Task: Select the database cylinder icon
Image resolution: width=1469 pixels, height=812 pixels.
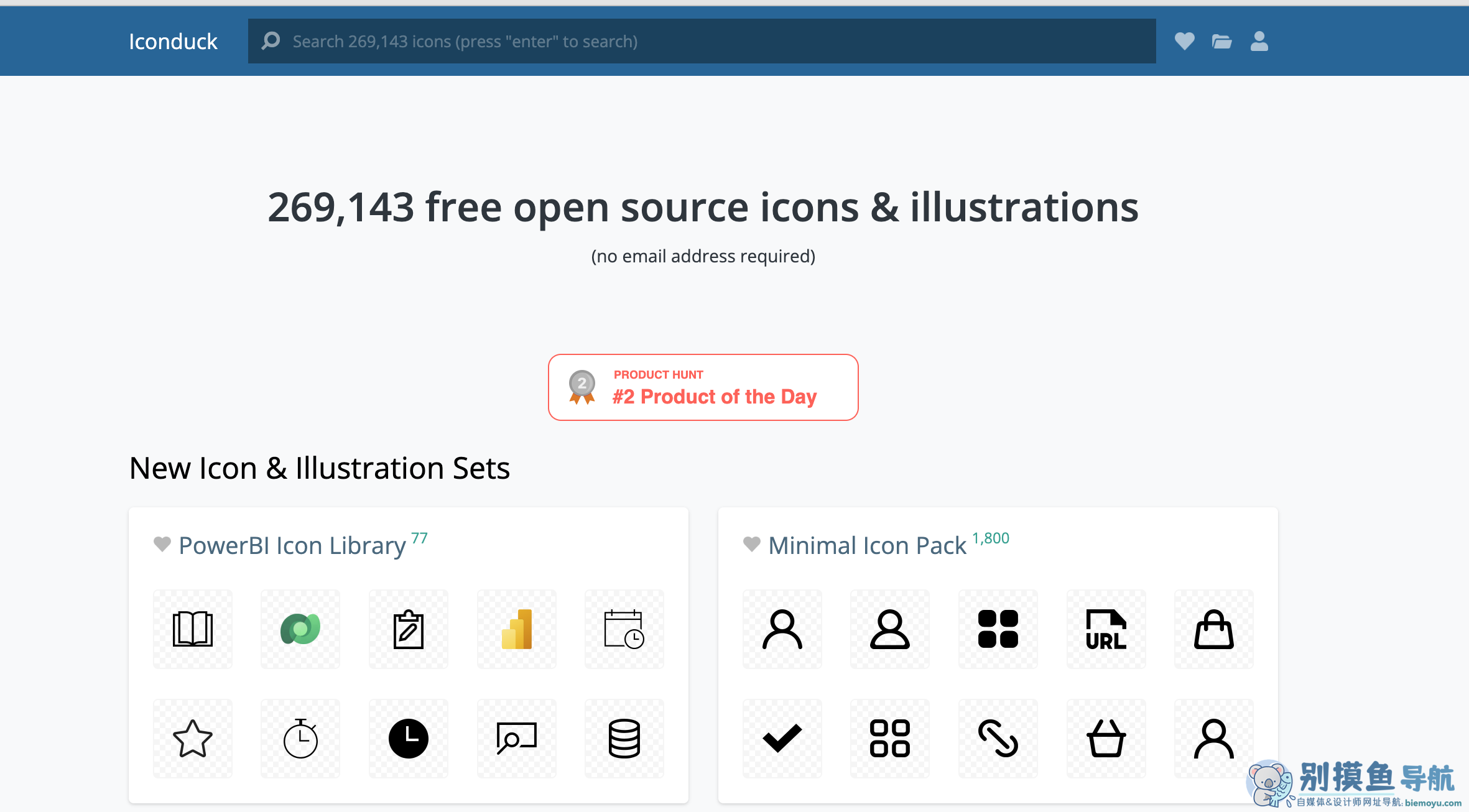Action: (x=624, y=738)
